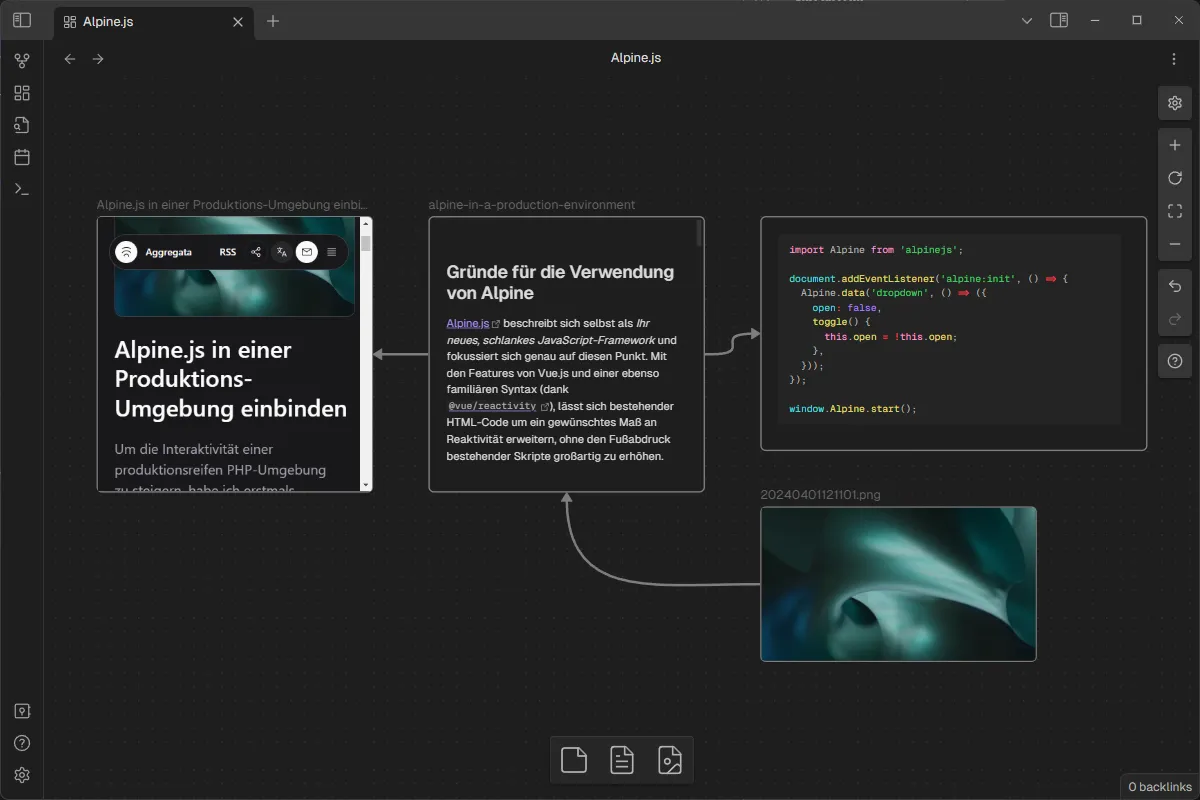Undo the last canvas action
The image size is (1200, 800).
[x=1175, y=287]
